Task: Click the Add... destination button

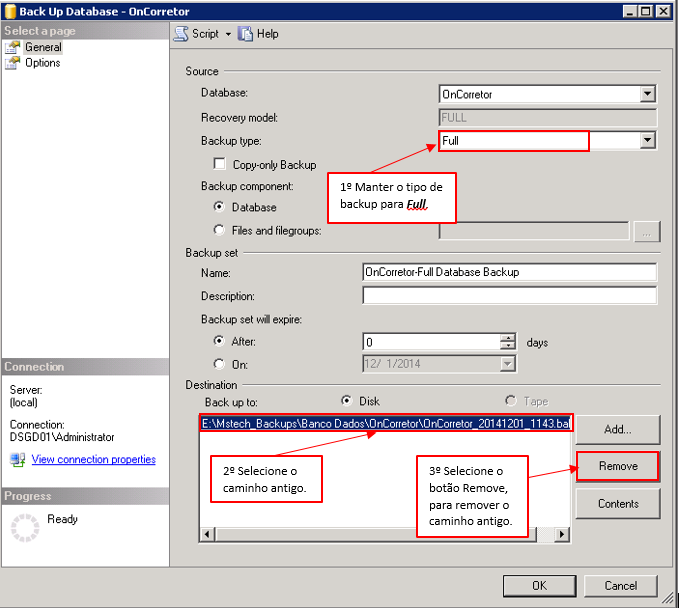Action: click(x=618, y=429)
